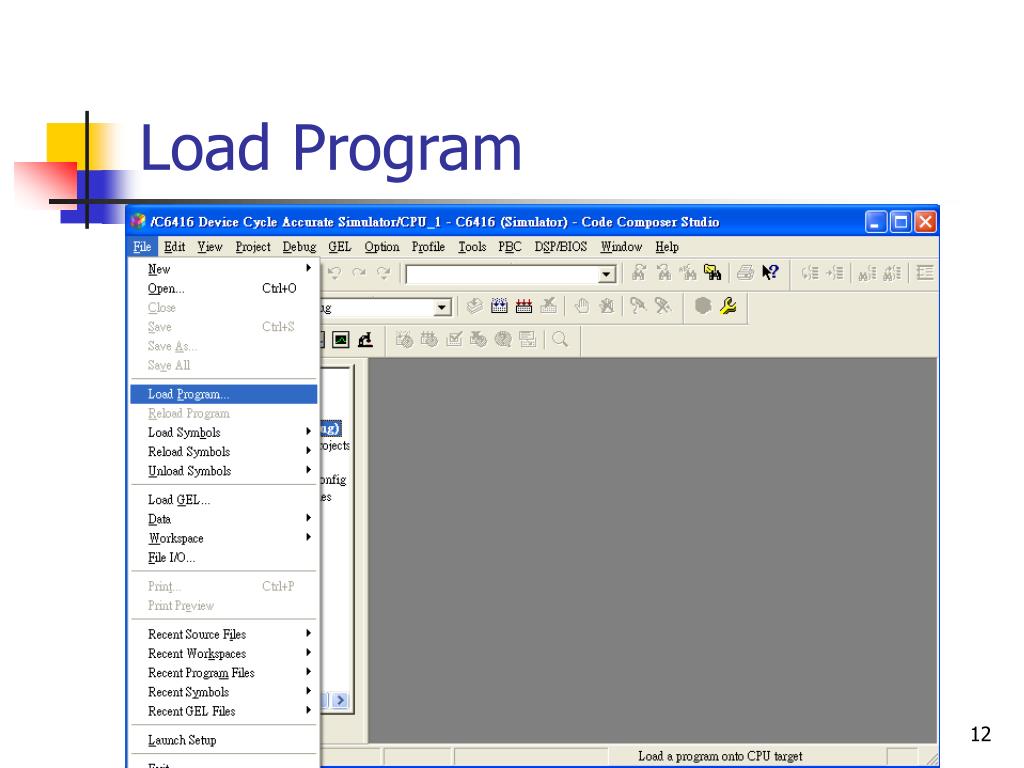Open the find text combo box dropdown
The width and height of the screenshot is (1024, 768).
pyautogui.click(x=607, y=274)
